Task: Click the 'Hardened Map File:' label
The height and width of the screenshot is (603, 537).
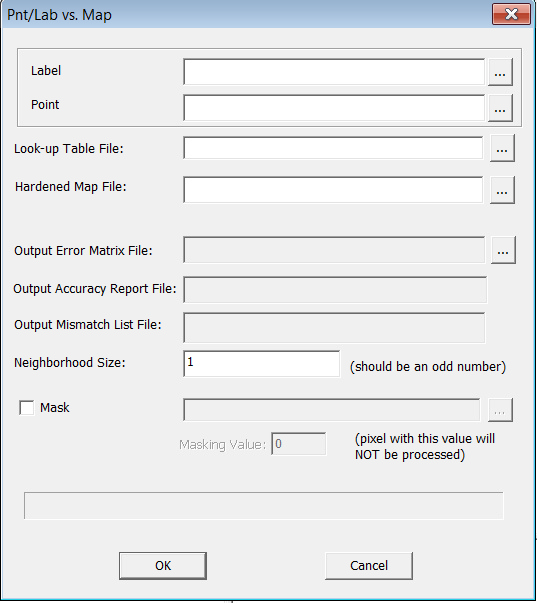Action: click(71, 187)
